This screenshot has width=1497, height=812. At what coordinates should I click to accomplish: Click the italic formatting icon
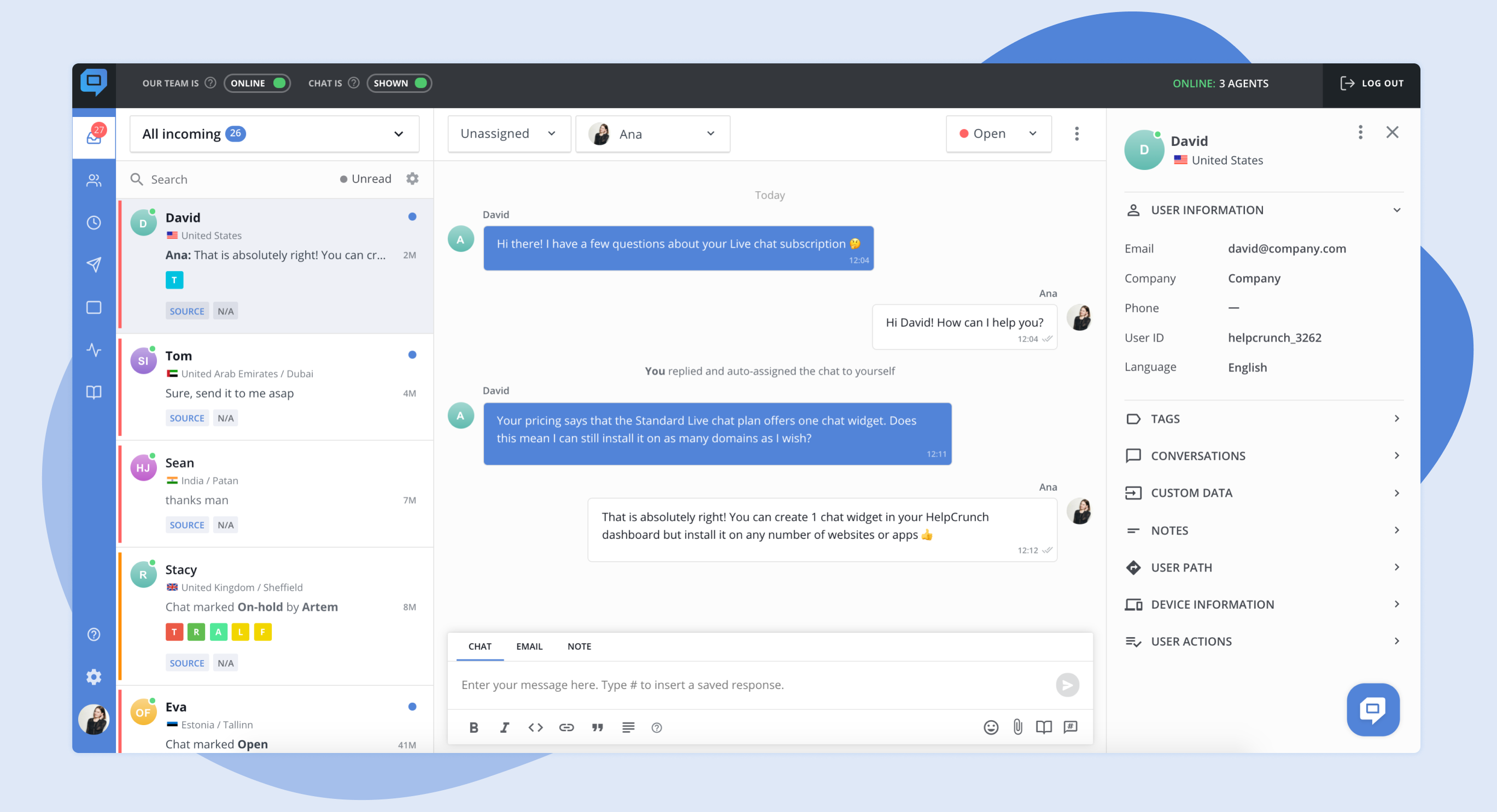coord(504,727)
